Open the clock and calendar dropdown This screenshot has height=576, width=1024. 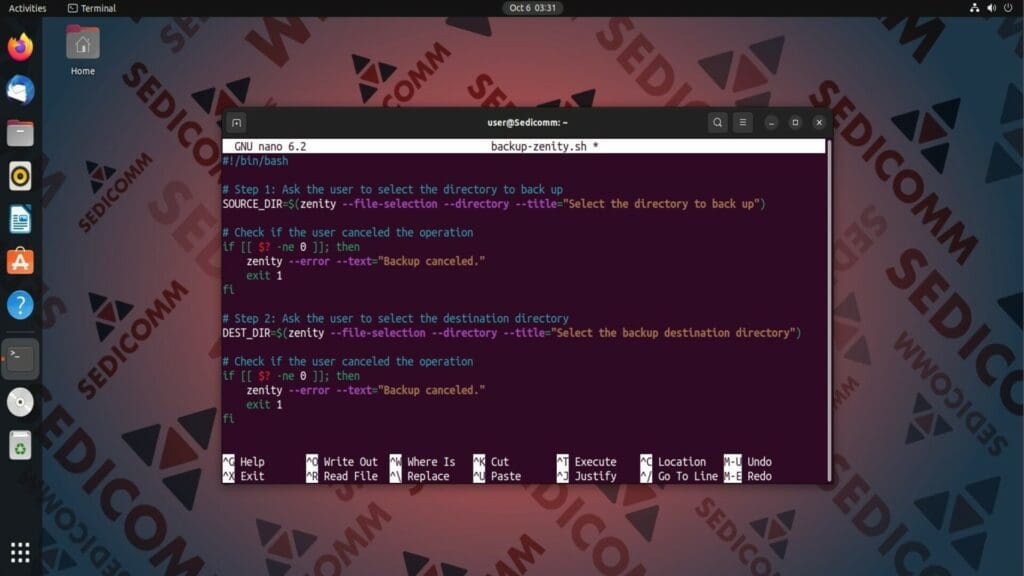535,8
